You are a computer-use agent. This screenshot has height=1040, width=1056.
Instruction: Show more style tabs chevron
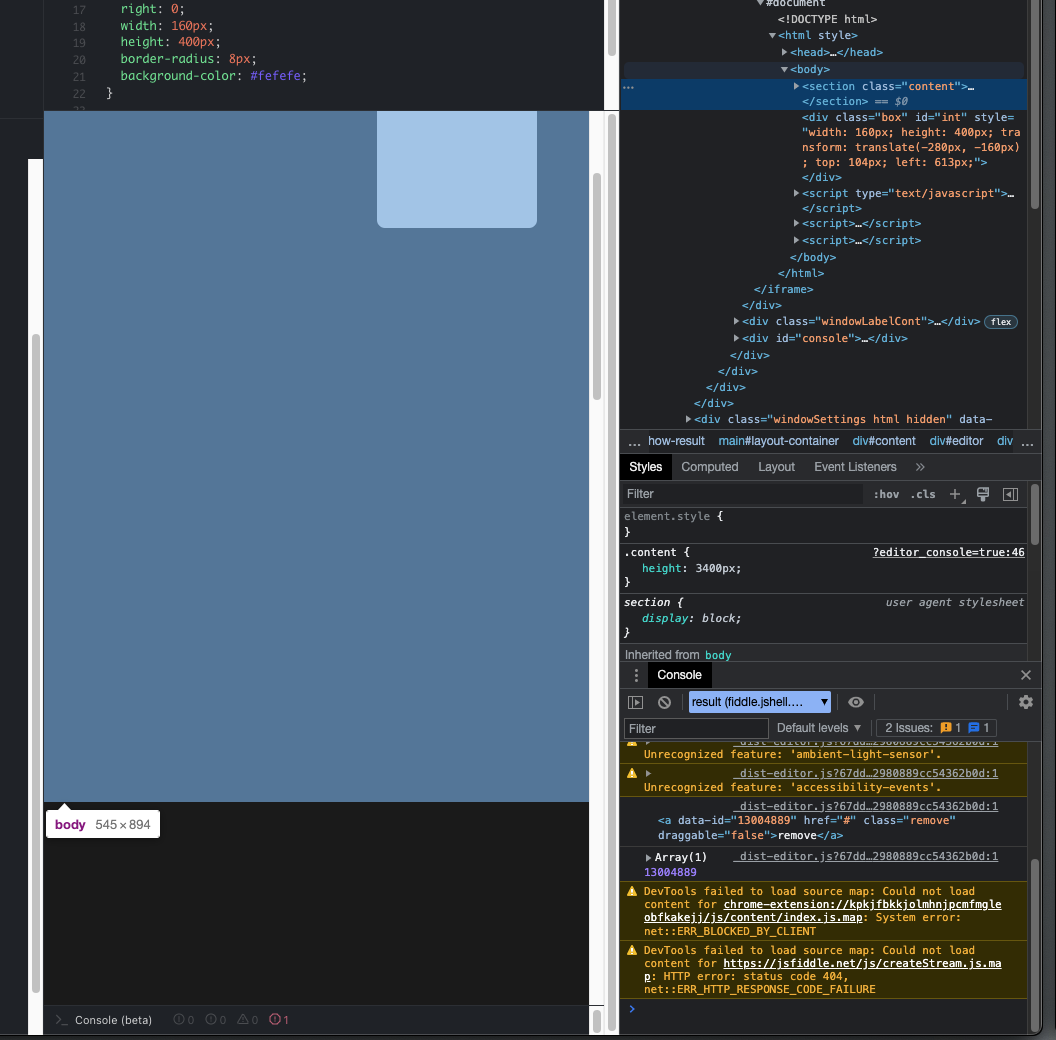click(920, 467)
